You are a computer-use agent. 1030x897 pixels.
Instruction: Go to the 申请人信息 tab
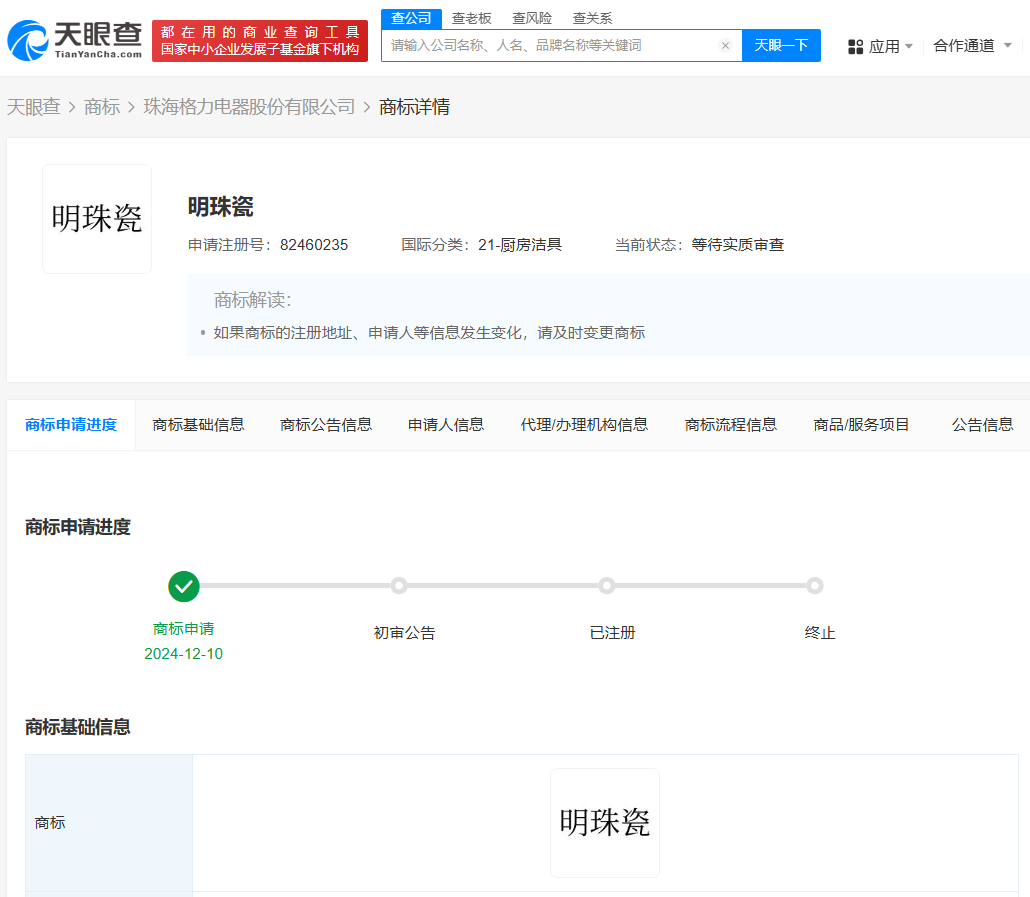pos(446,425)
